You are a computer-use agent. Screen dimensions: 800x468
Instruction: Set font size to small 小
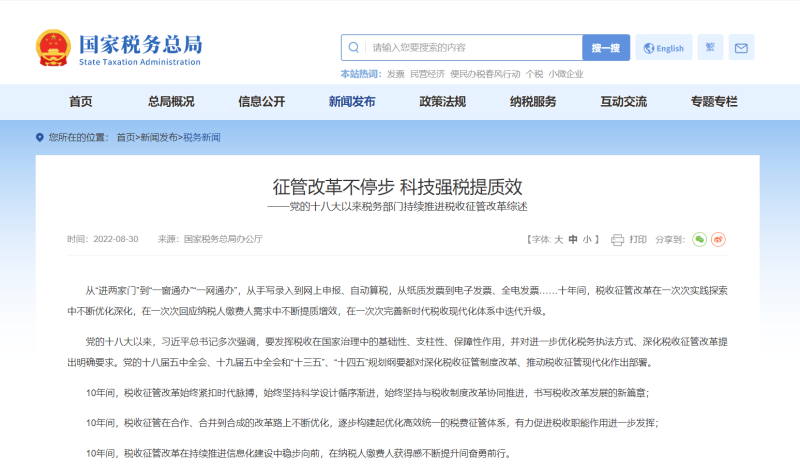tap(587, 239)
